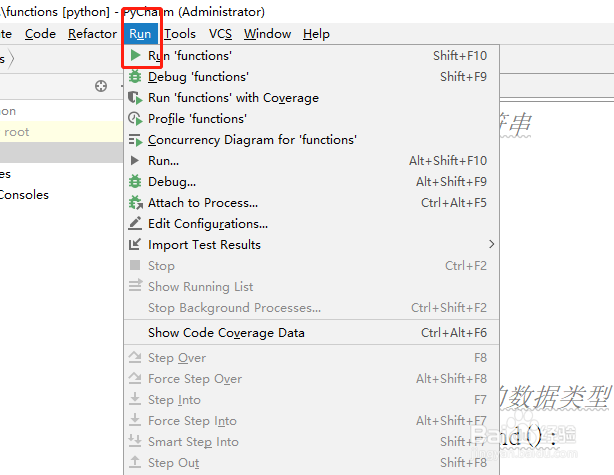Click the Ctrl+Alt+F5 shortcut text
The image size is (614, 475).
(x=454, y=203)
